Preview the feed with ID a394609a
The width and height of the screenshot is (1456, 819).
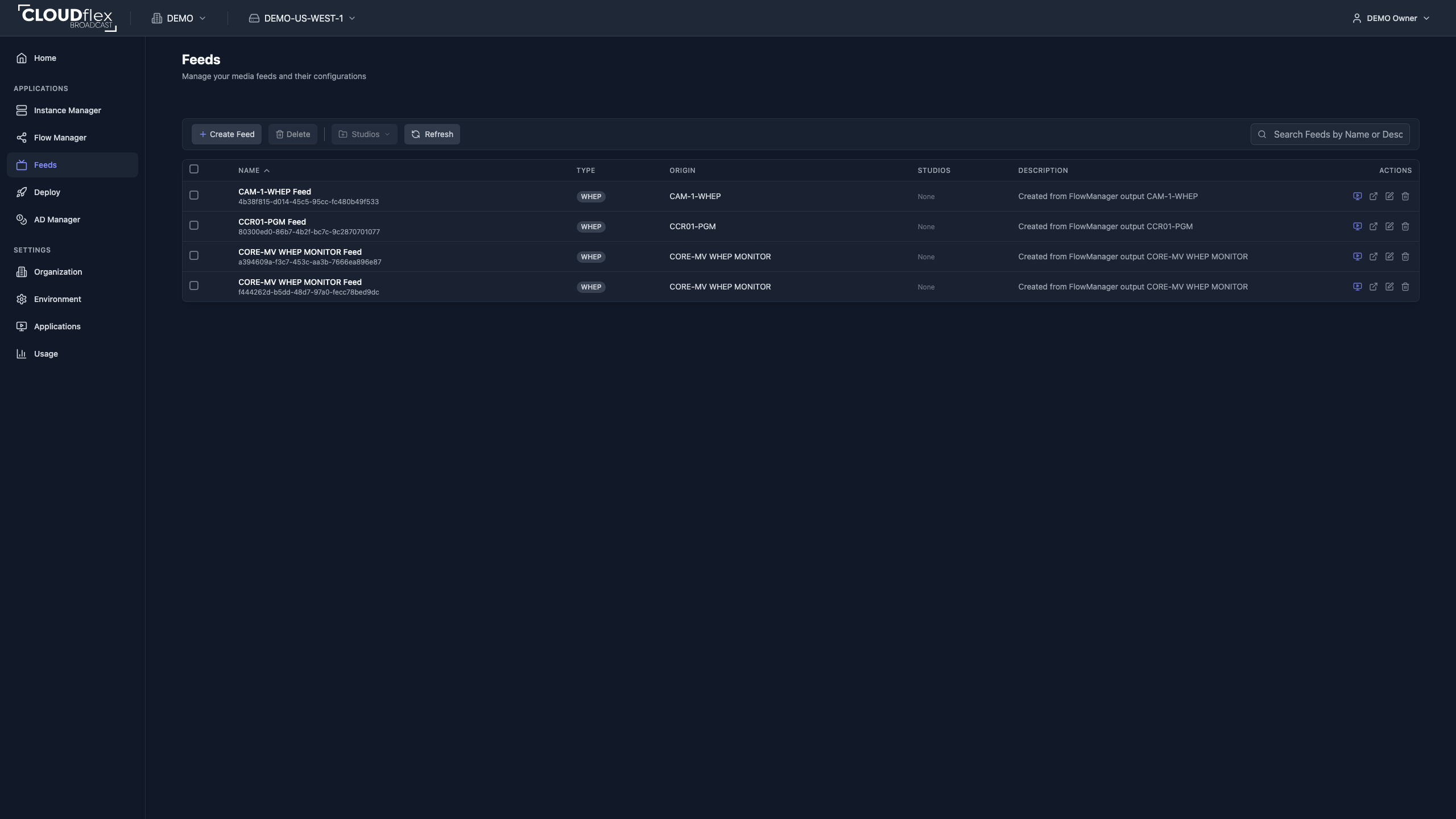[1357, 257]
